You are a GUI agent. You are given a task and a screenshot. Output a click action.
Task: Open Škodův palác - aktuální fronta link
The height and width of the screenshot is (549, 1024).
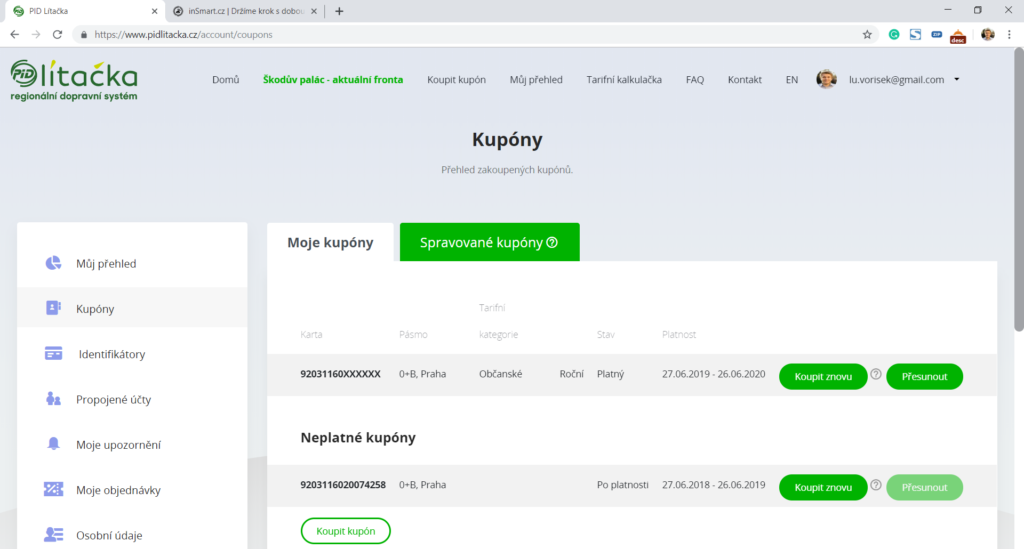333,80
